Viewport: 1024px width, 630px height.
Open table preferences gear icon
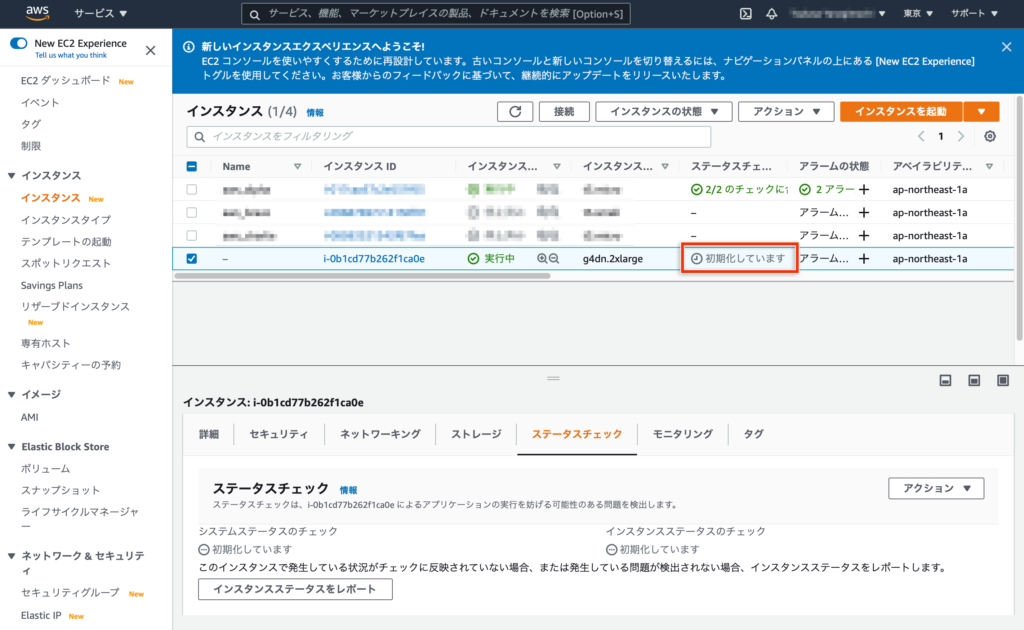pos(990,136)
